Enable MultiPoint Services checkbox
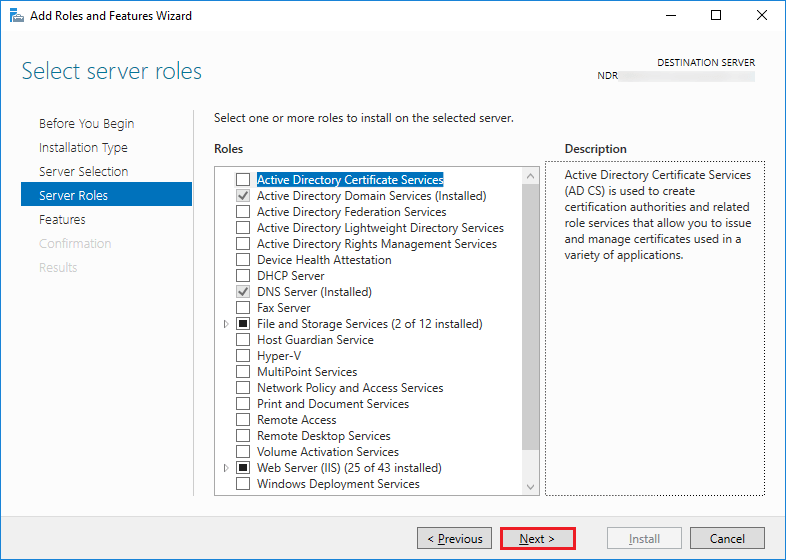Image resolution: width=788 pixels, height=560 pixels. [x=243, y=372]
